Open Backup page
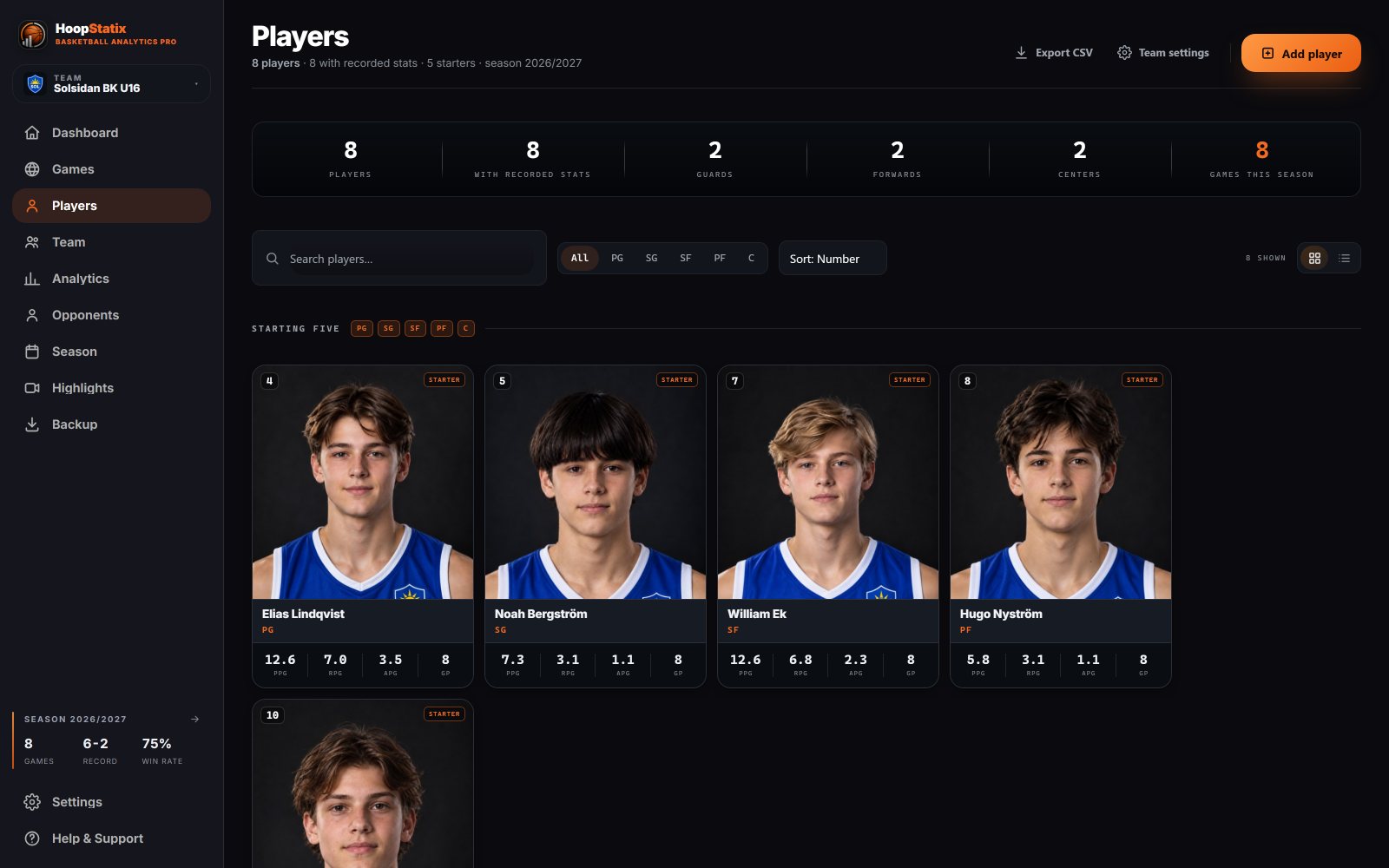The height and width of the screenshot is (868, 1389). click(111, 424)
